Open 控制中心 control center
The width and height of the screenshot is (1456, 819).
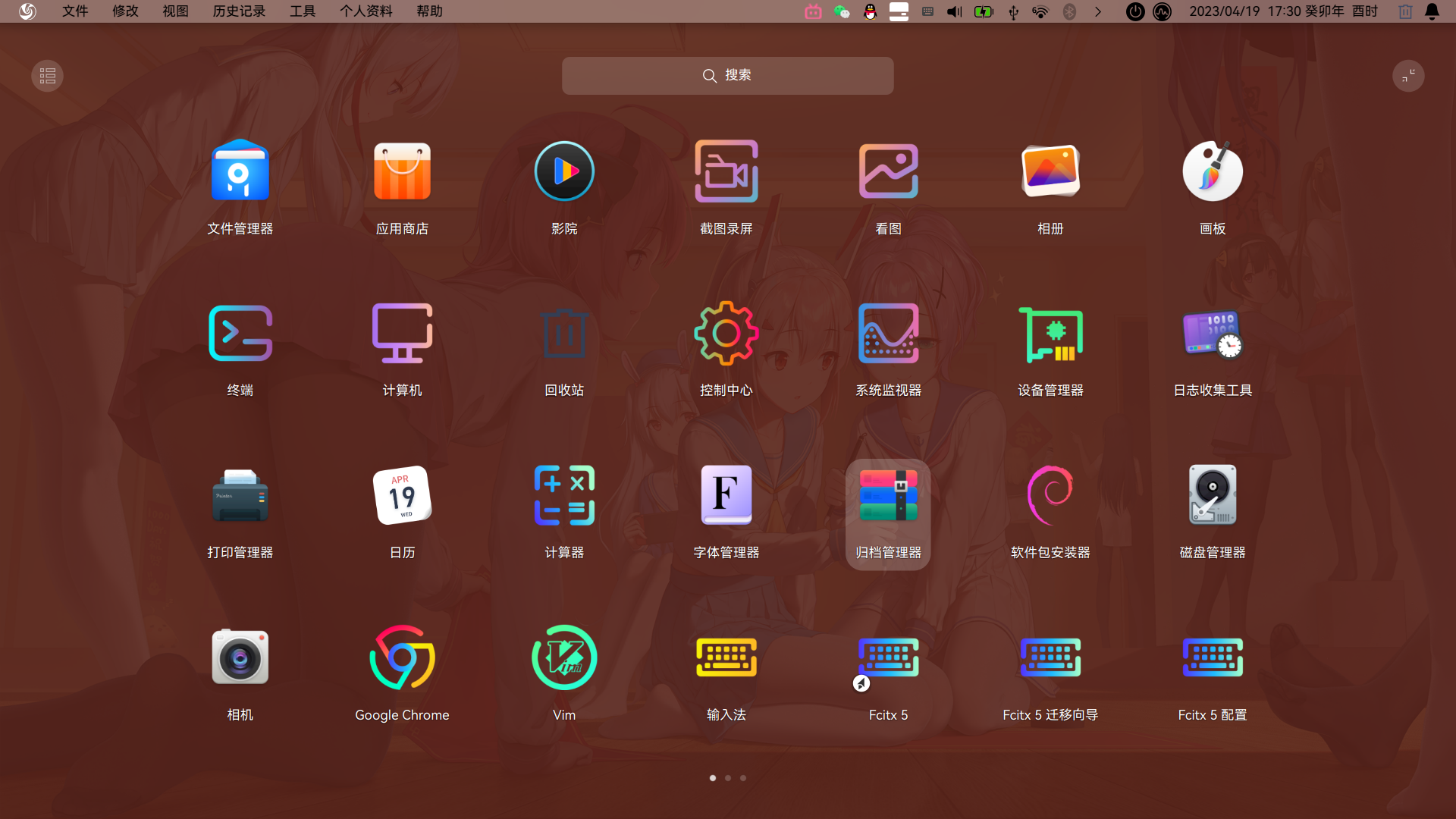(726, 334)
